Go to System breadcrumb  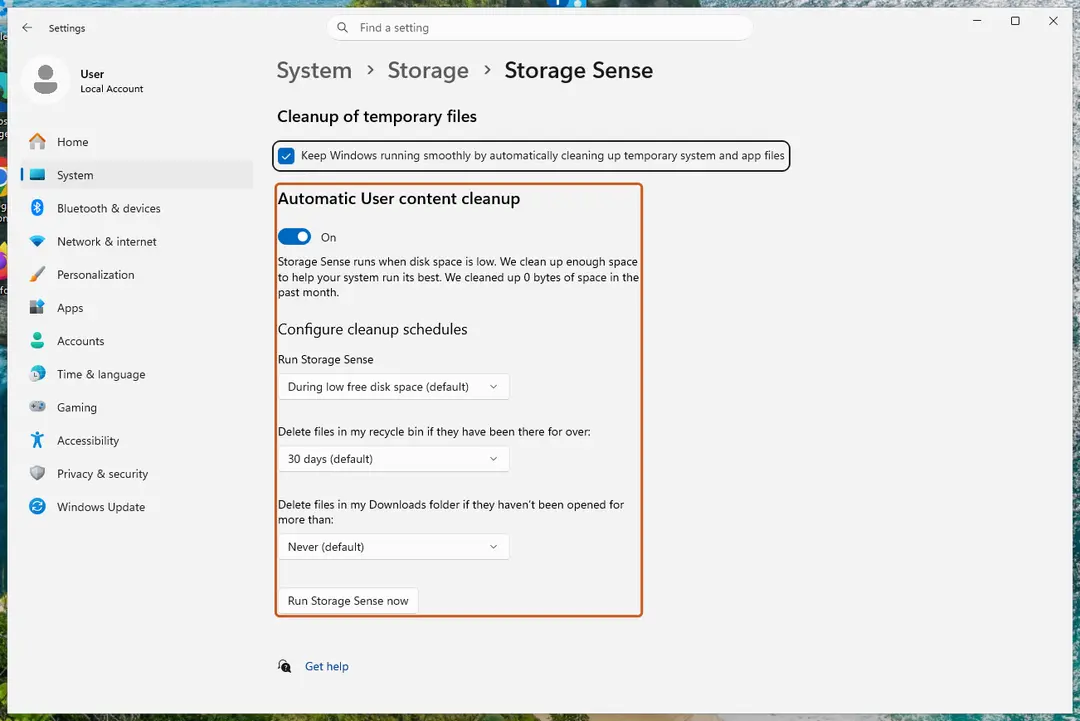(x=314, y=70)
